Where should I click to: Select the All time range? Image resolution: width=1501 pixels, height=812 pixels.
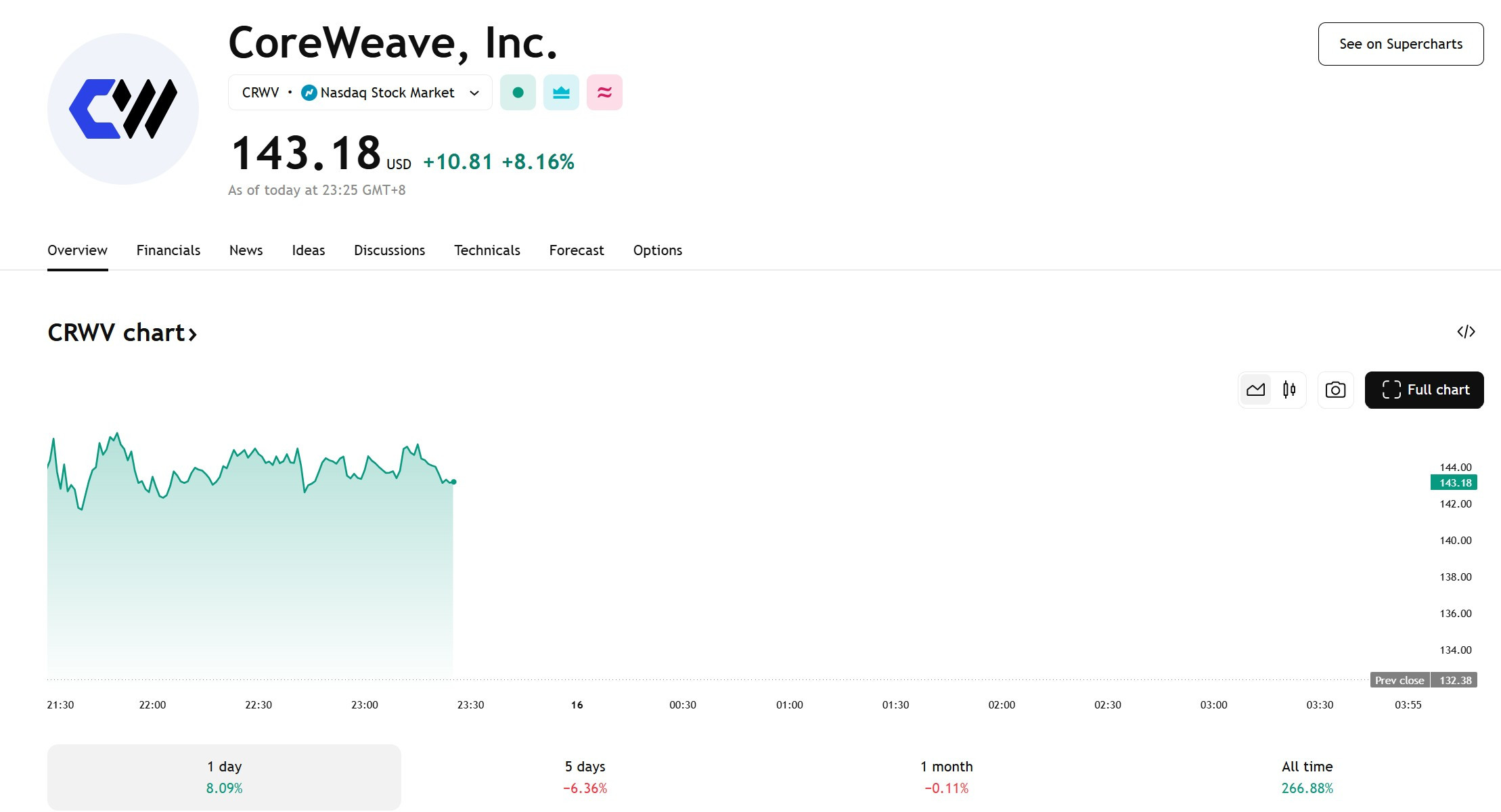coord(1307,777)
